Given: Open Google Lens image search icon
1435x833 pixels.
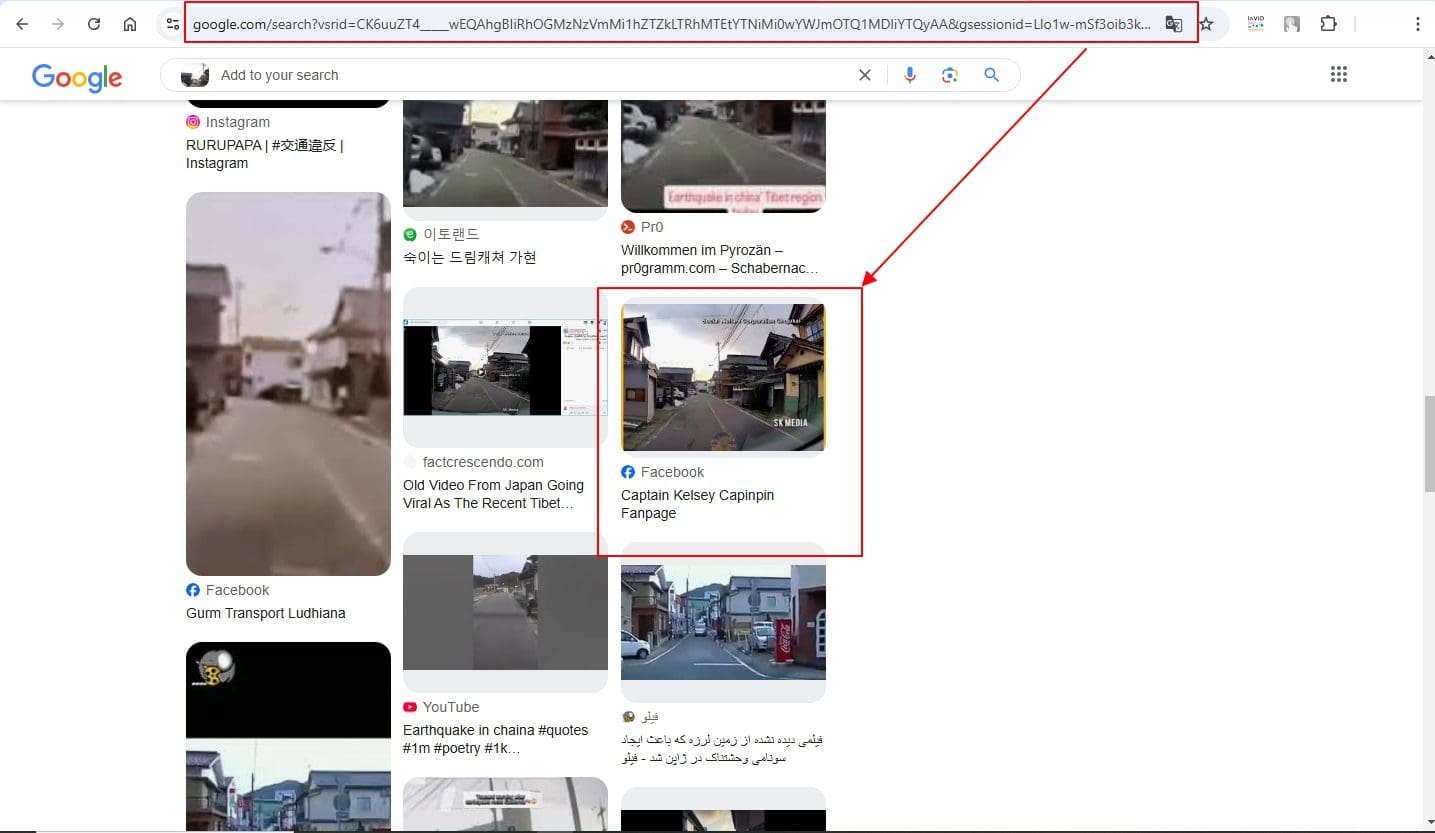Looking at the screenshot, I should tap(950, 75).
